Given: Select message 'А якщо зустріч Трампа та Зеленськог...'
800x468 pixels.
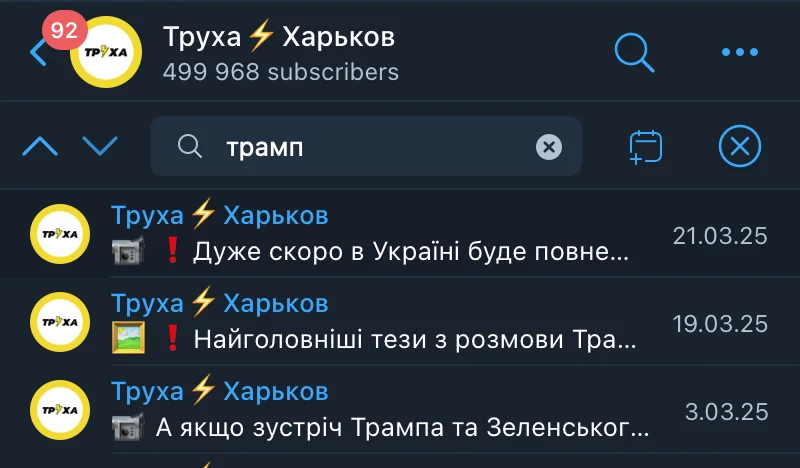Looking at the screenshot, I should pyautogui.click(x=403, y=428).
